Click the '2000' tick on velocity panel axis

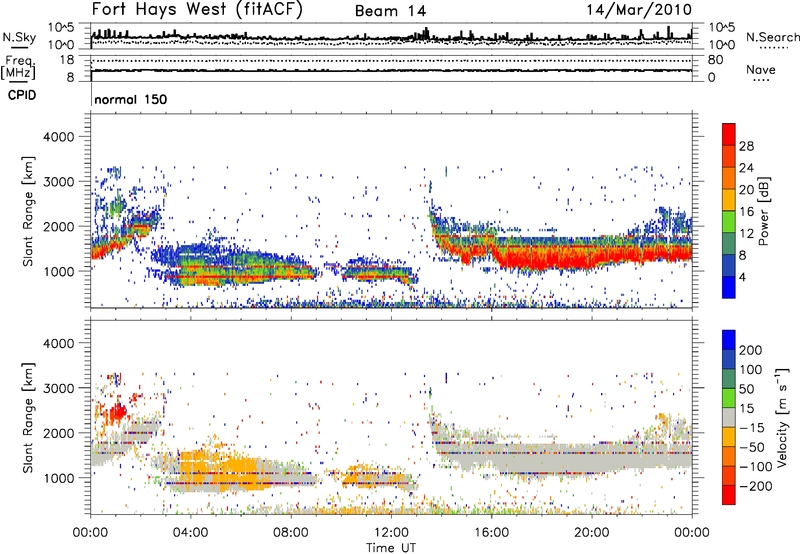click(x=58, y=433)
